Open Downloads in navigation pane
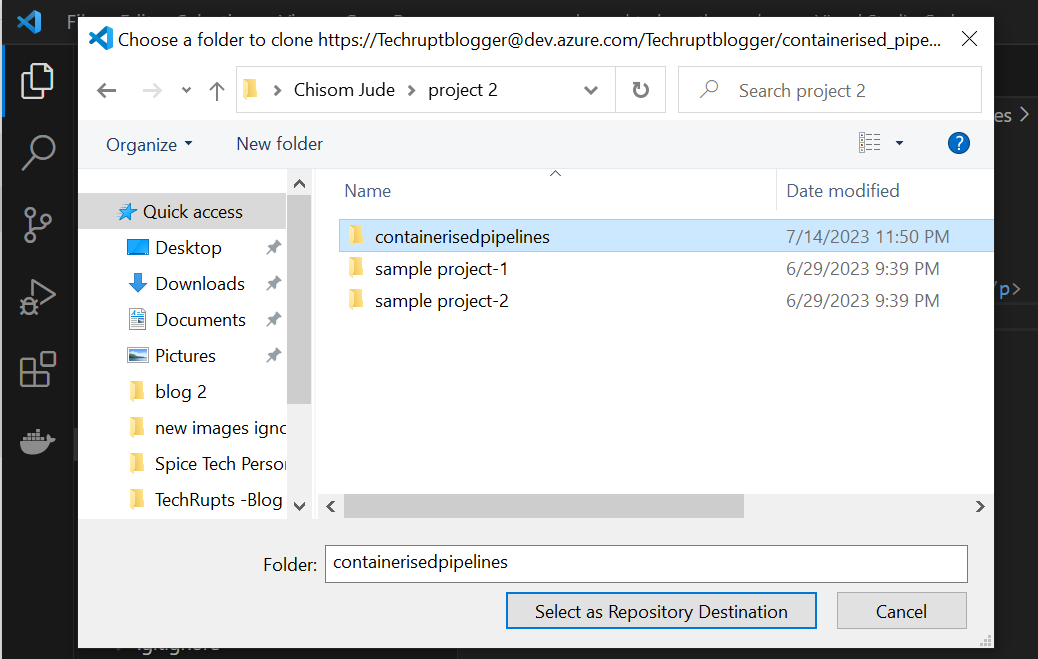This screenshot has height=659, width=1038. (200, 283)
